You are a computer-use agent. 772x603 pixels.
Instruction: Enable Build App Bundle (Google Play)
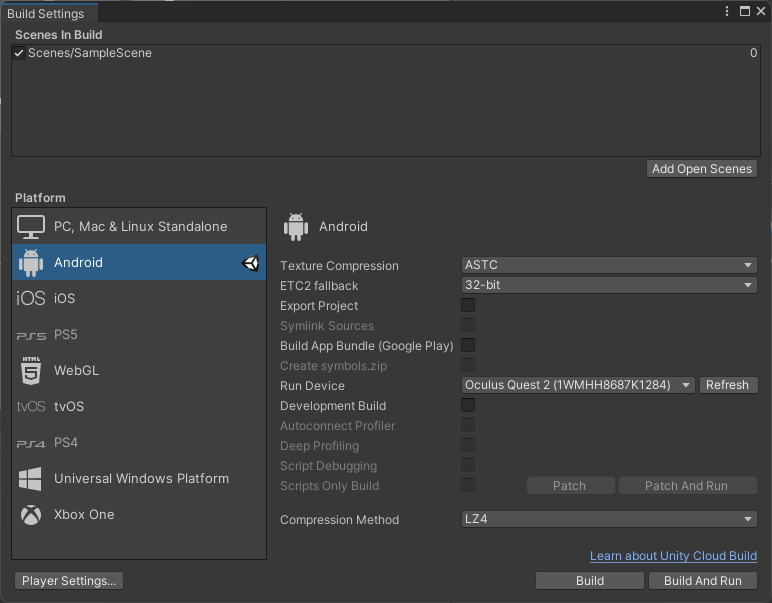click(468, 345)
